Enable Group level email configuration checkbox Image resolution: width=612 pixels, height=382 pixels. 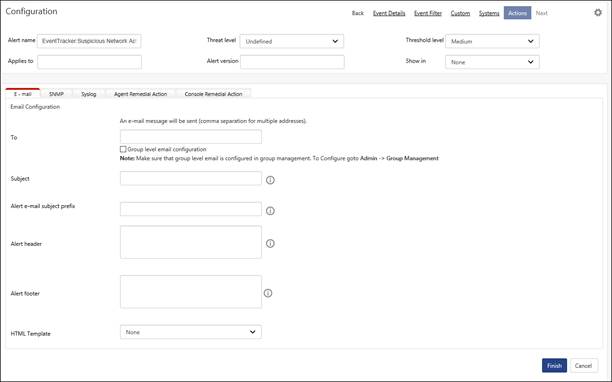(x=123, y=149)
